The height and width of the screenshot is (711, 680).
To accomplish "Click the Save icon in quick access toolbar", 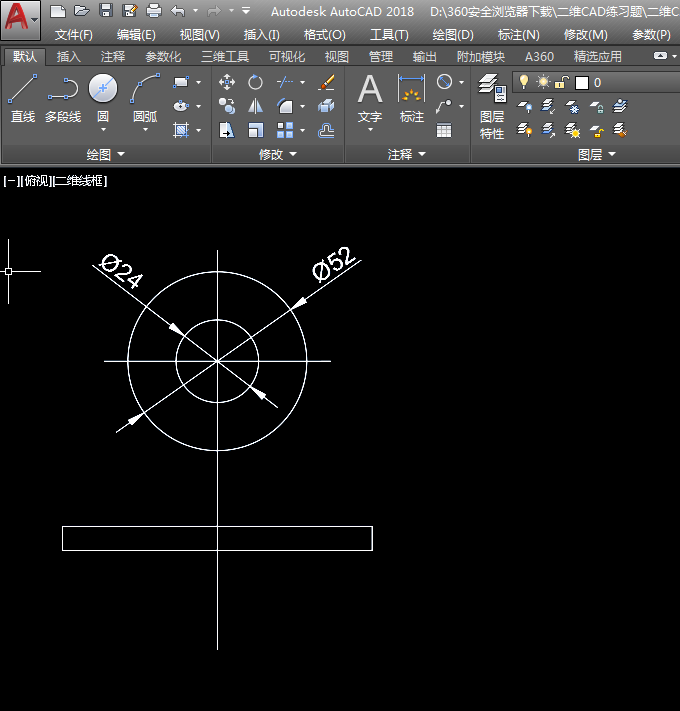I will [x=106, y=11].
